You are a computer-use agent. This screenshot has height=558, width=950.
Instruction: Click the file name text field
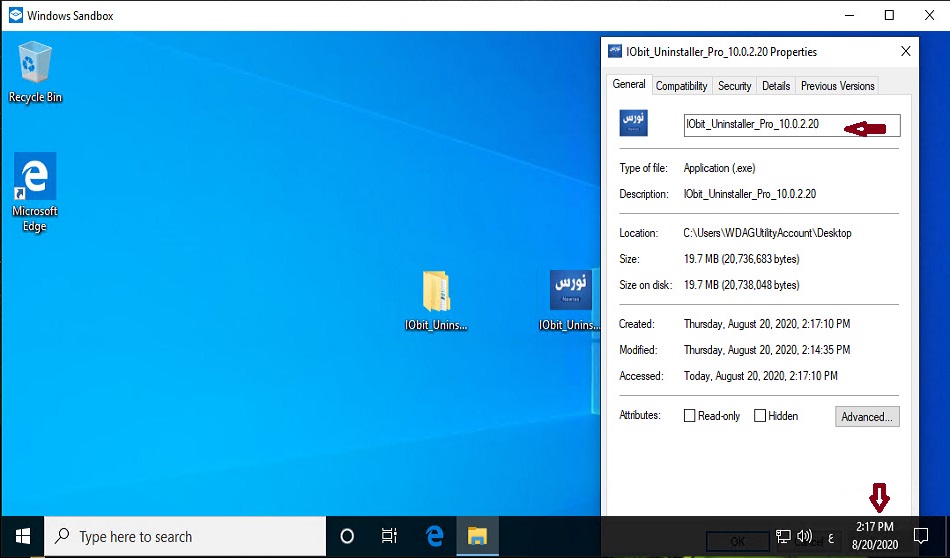(x=760, y=125)
